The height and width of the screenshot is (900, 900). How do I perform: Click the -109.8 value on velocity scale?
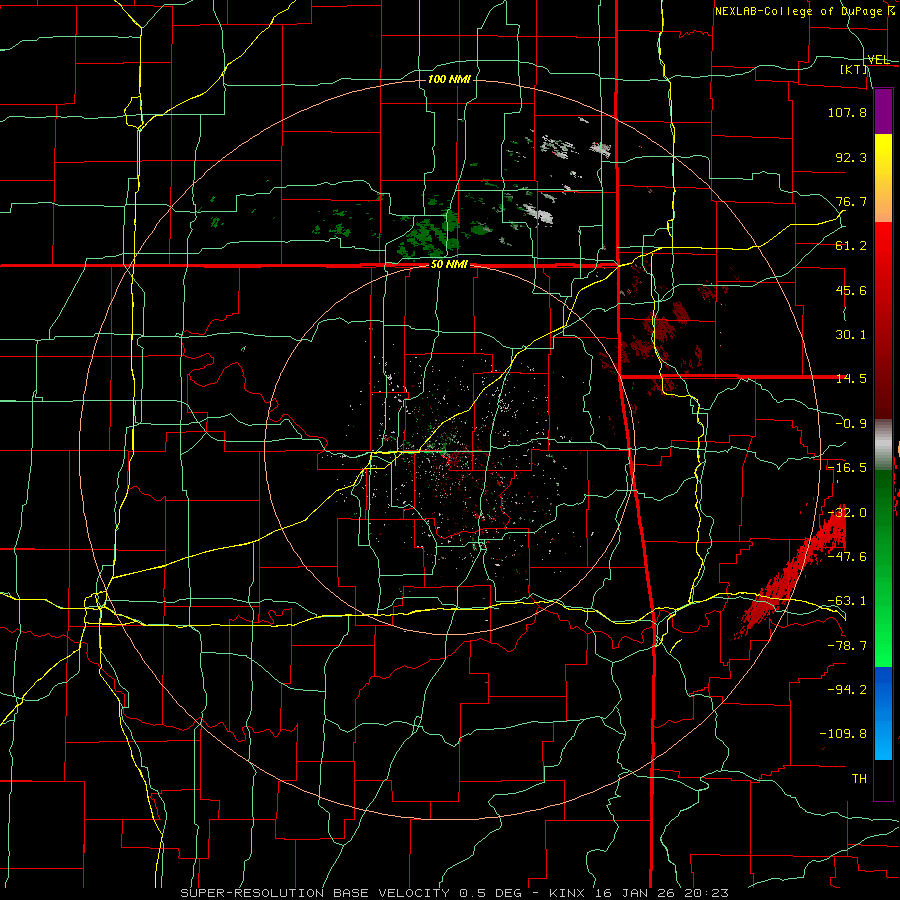[843, 734]
